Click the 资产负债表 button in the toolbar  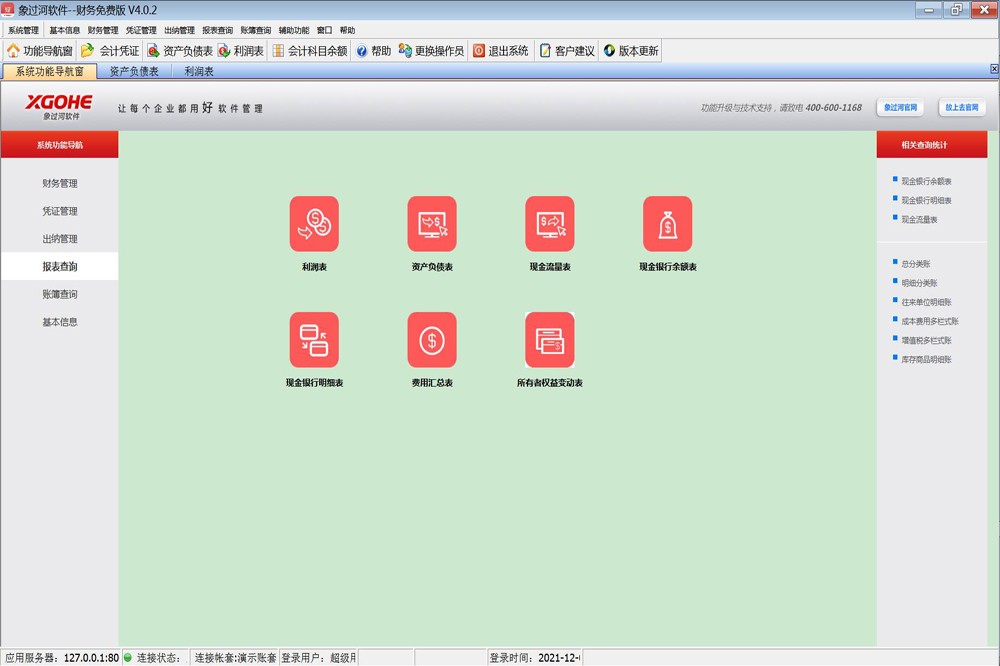click(x=179, y=51)
